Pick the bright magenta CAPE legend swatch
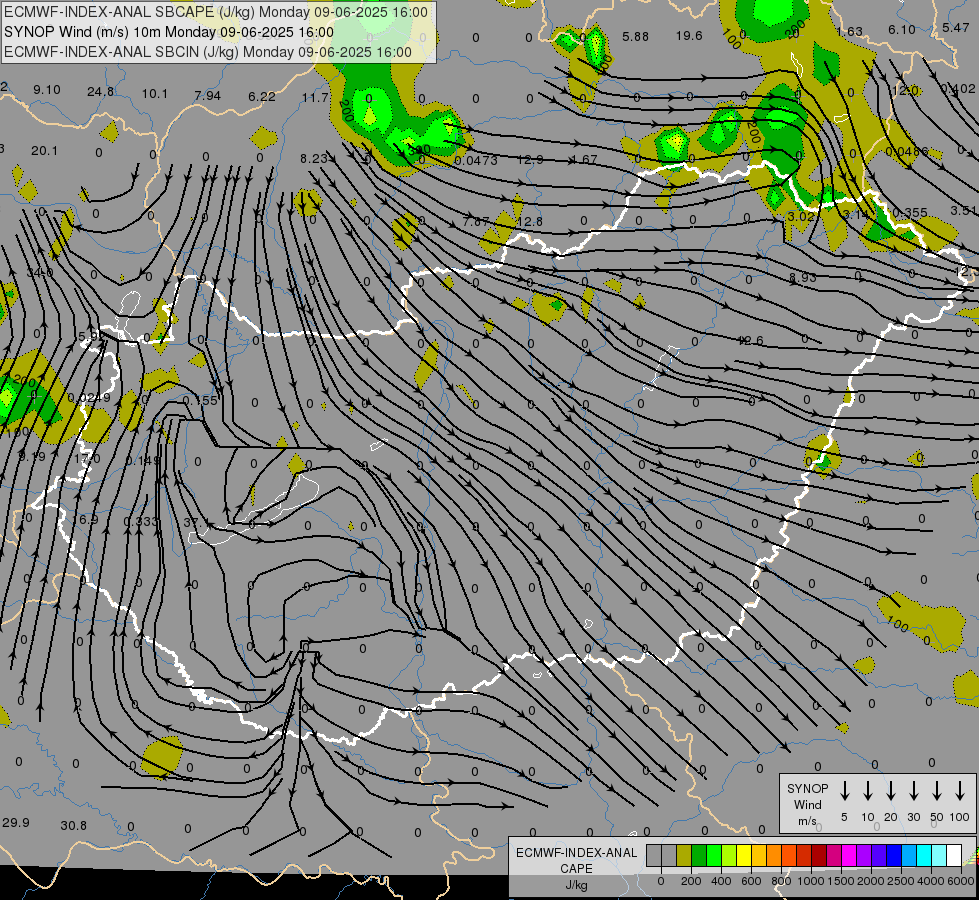 pos(849,855)
